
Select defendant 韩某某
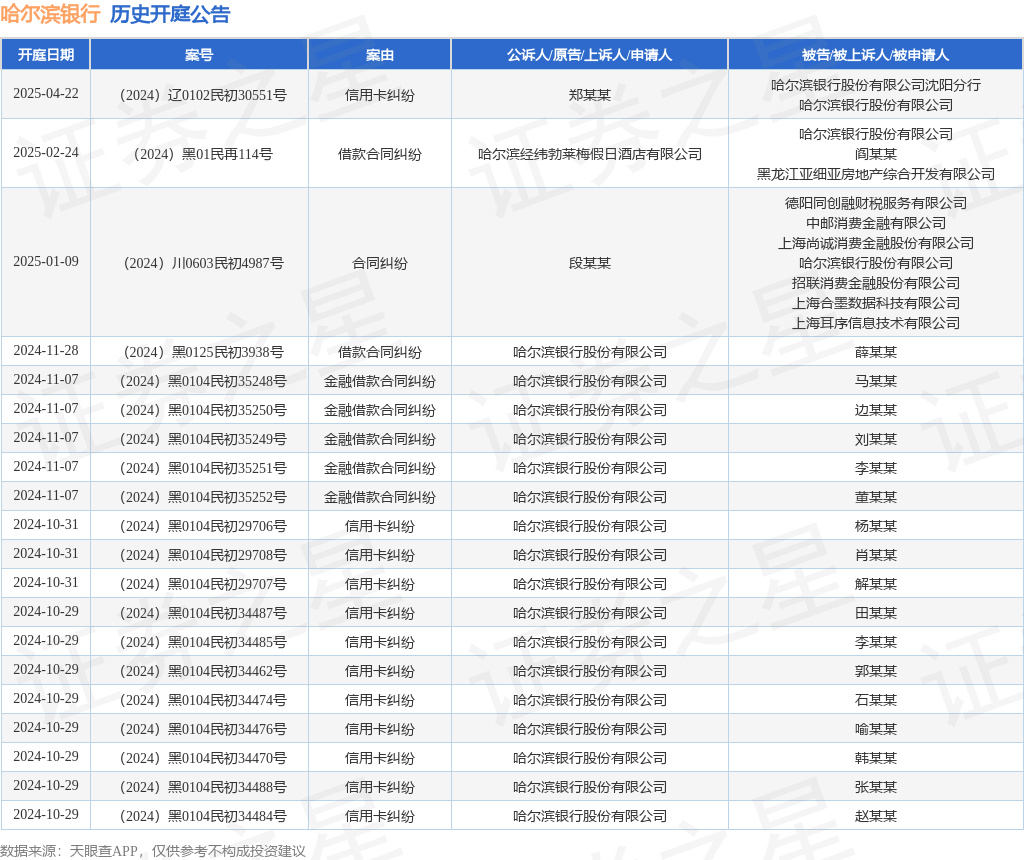(x=876, y=758)
